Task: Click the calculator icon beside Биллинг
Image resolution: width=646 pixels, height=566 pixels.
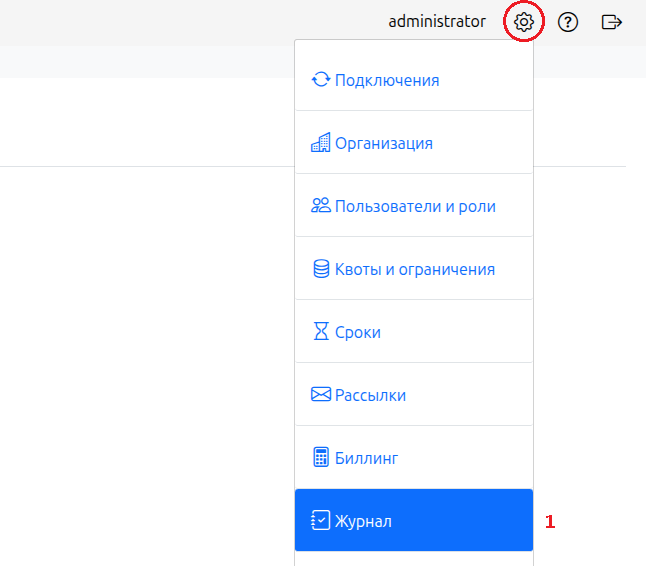Action: pyautogui.click(x=321, y=458)
